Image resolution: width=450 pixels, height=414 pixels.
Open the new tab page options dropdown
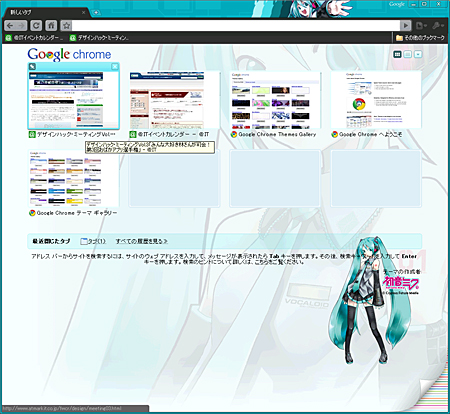pyautogui.click(x=418, y=54)
